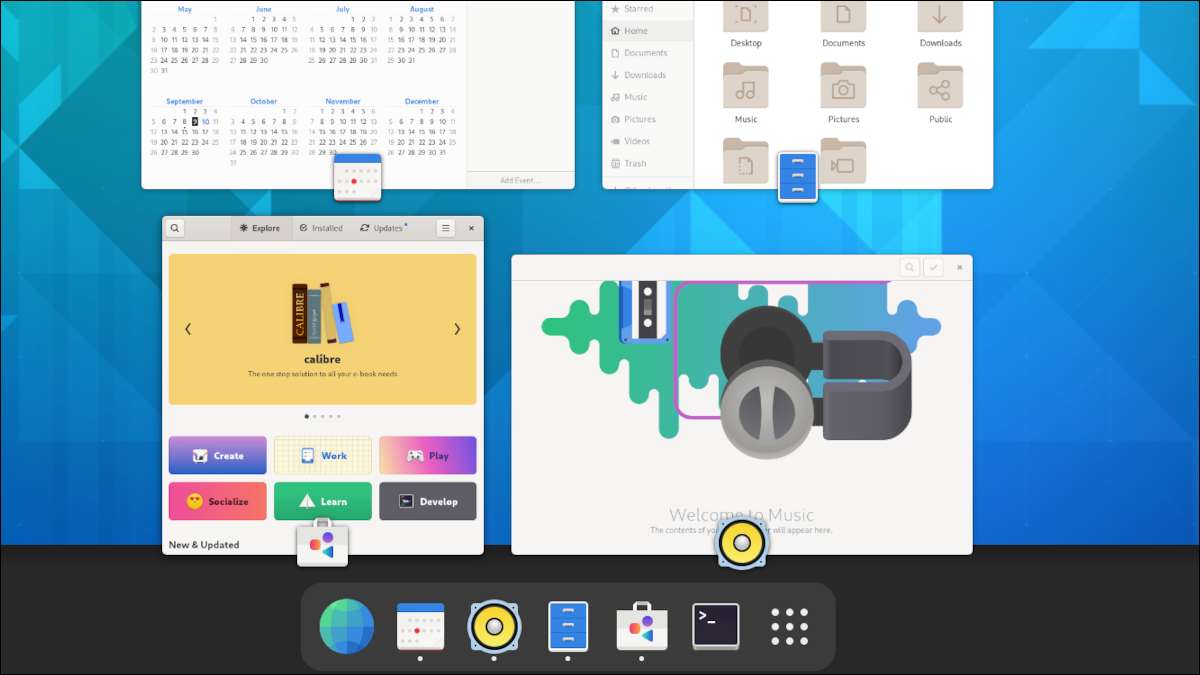Click the Software badge icon on Software window
This screenshot has height=675, width=1200.
tap(323, 543)
